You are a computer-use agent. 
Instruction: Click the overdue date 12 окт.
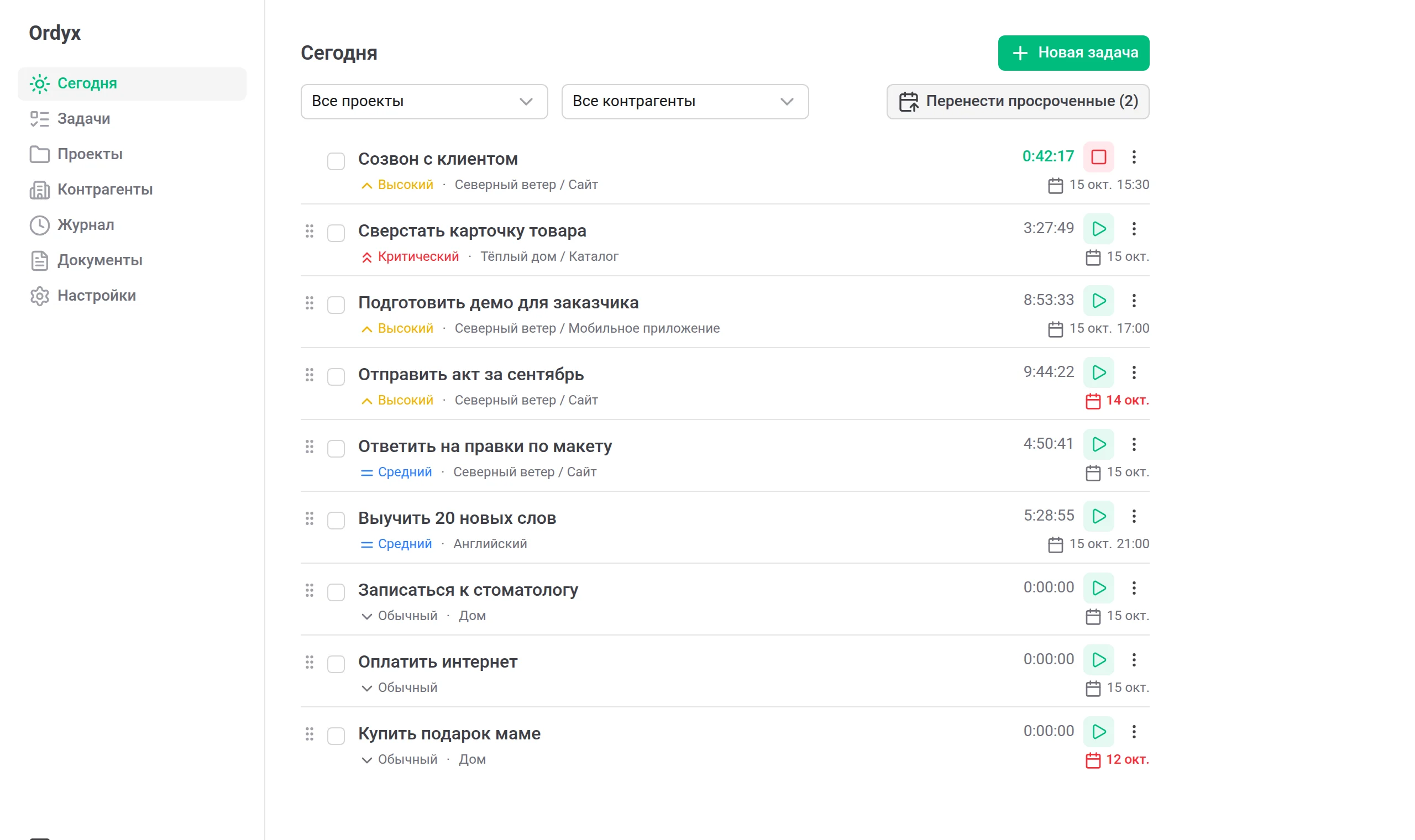pyautogui.click(x=1117, y=760)
